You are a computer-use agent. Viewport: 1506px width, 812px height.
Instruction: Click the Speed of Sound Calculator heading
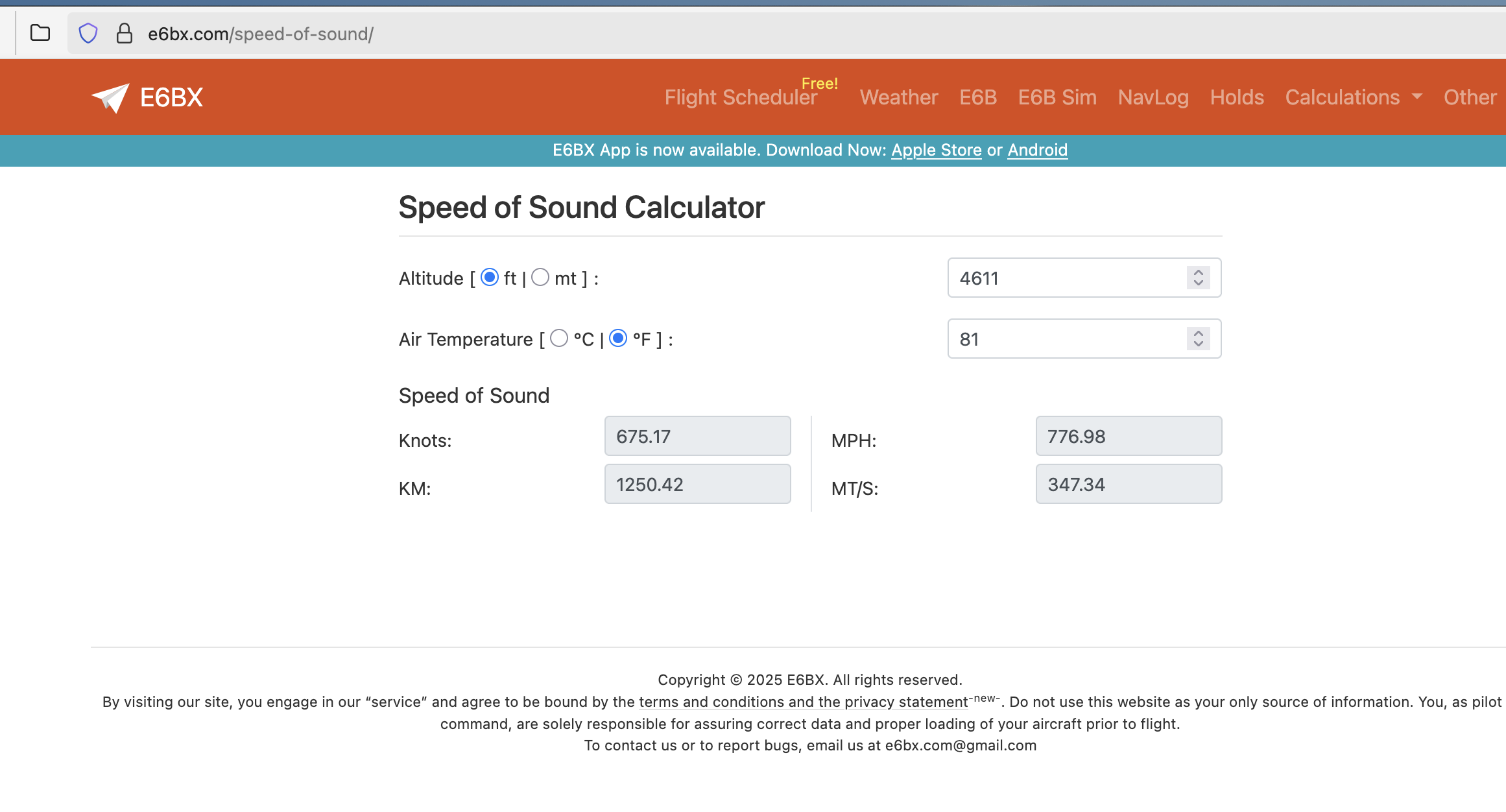(x=582, y=208)
